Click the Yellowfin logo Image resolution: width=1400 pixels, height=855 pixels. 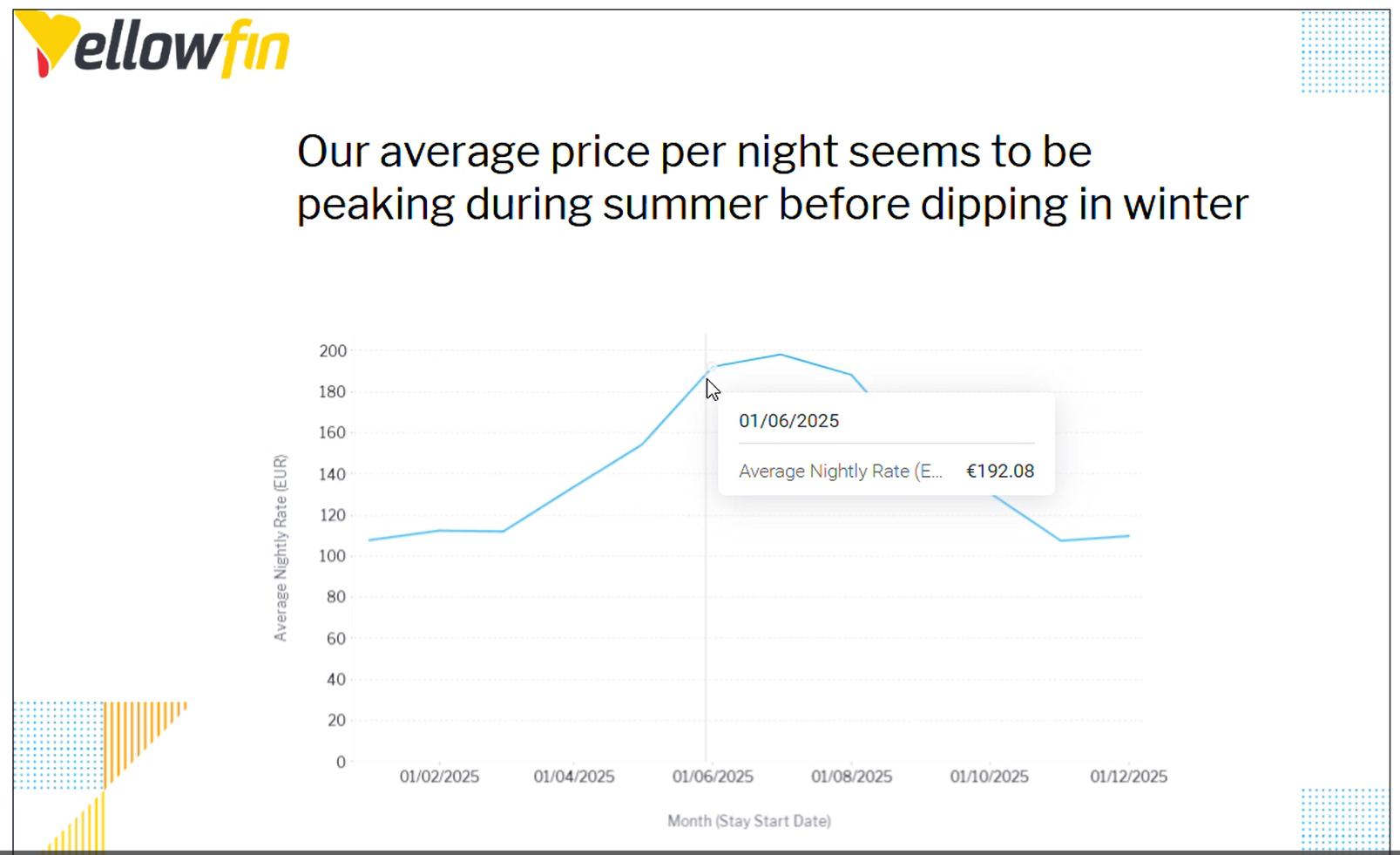pos(153,45)
